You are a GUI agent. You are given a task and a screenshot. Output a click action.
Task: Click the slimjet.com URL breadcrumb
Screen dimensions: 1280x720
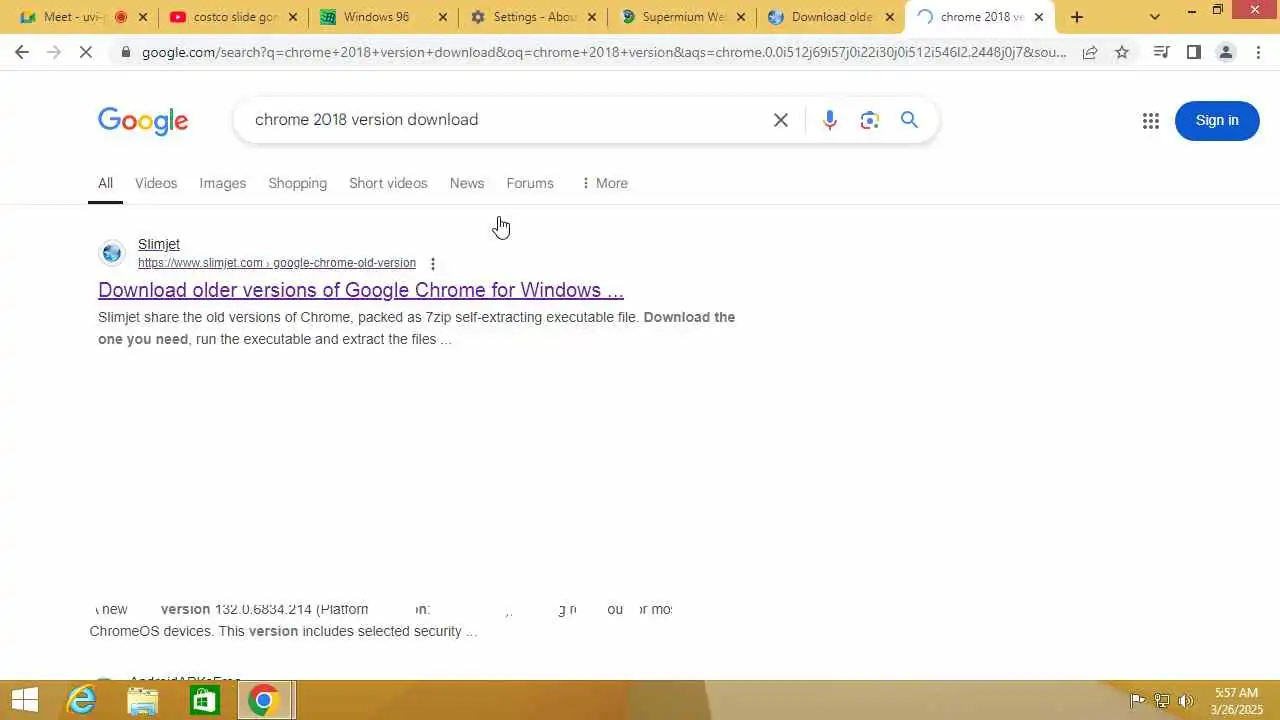277,263
